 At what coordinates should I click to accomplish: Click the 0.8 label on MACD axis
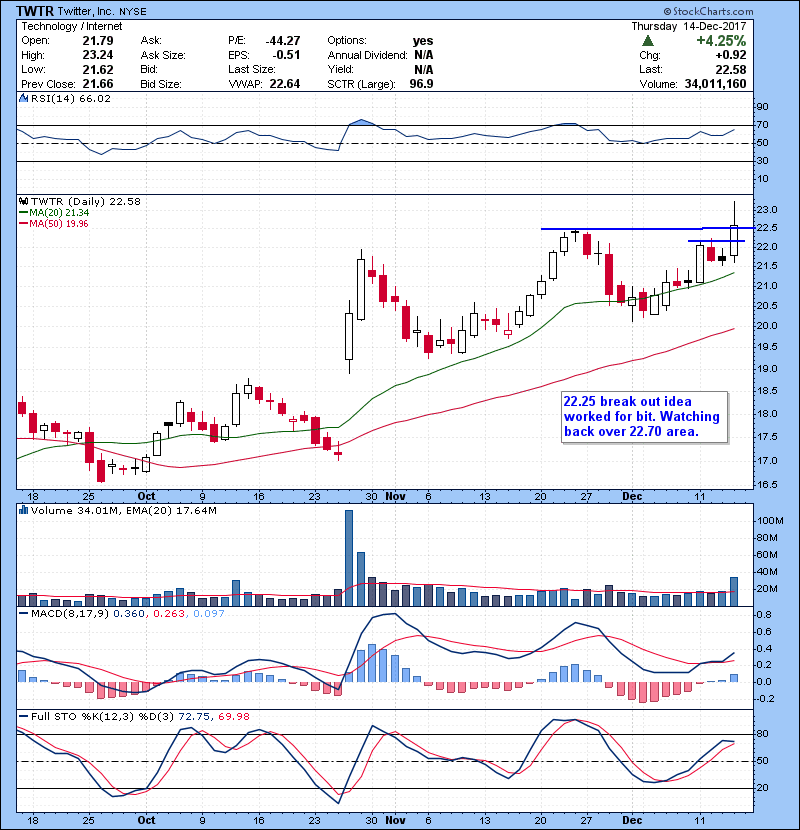(x=764, y=615)
